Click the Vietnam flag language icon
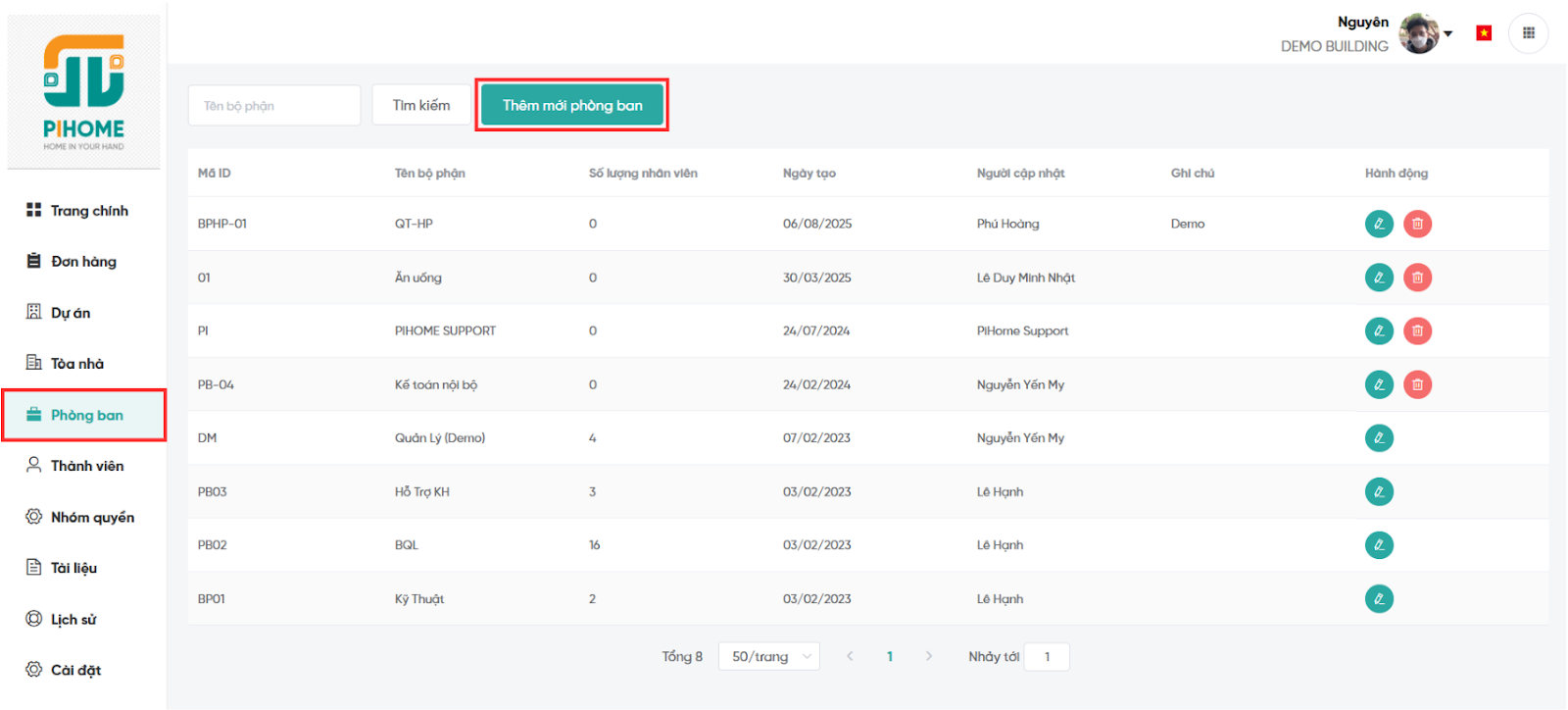 tap(1484, 33)
